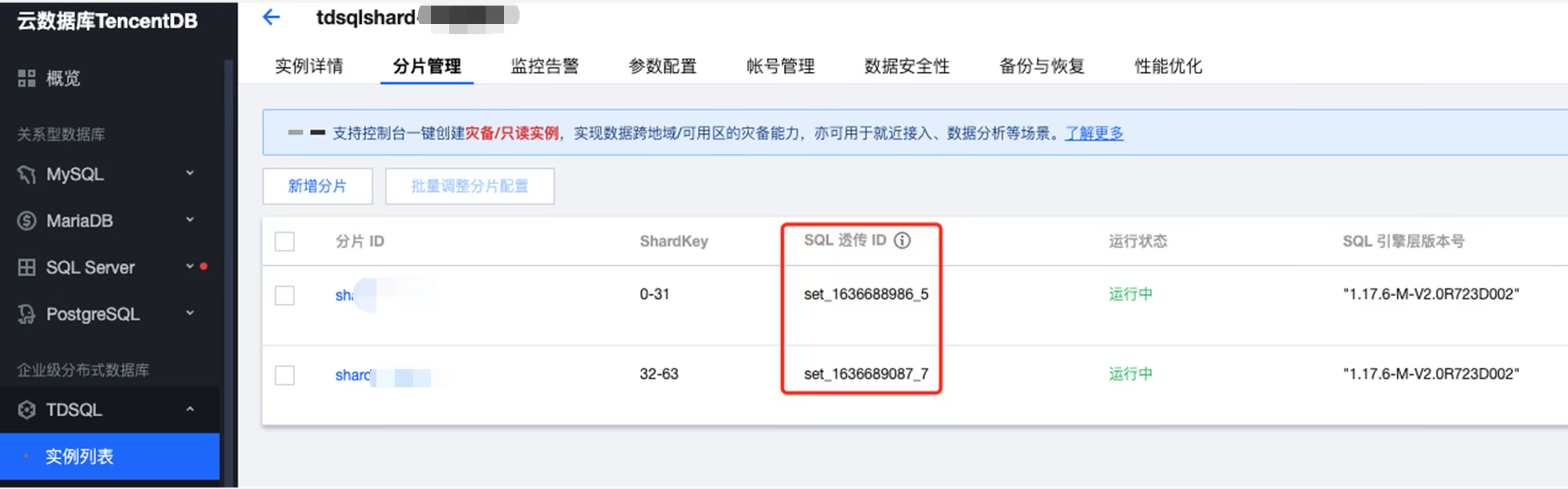This screenshot has width=1568, height=489.
Task: Open the 数据安全性 tab
Action: point(907,66)
